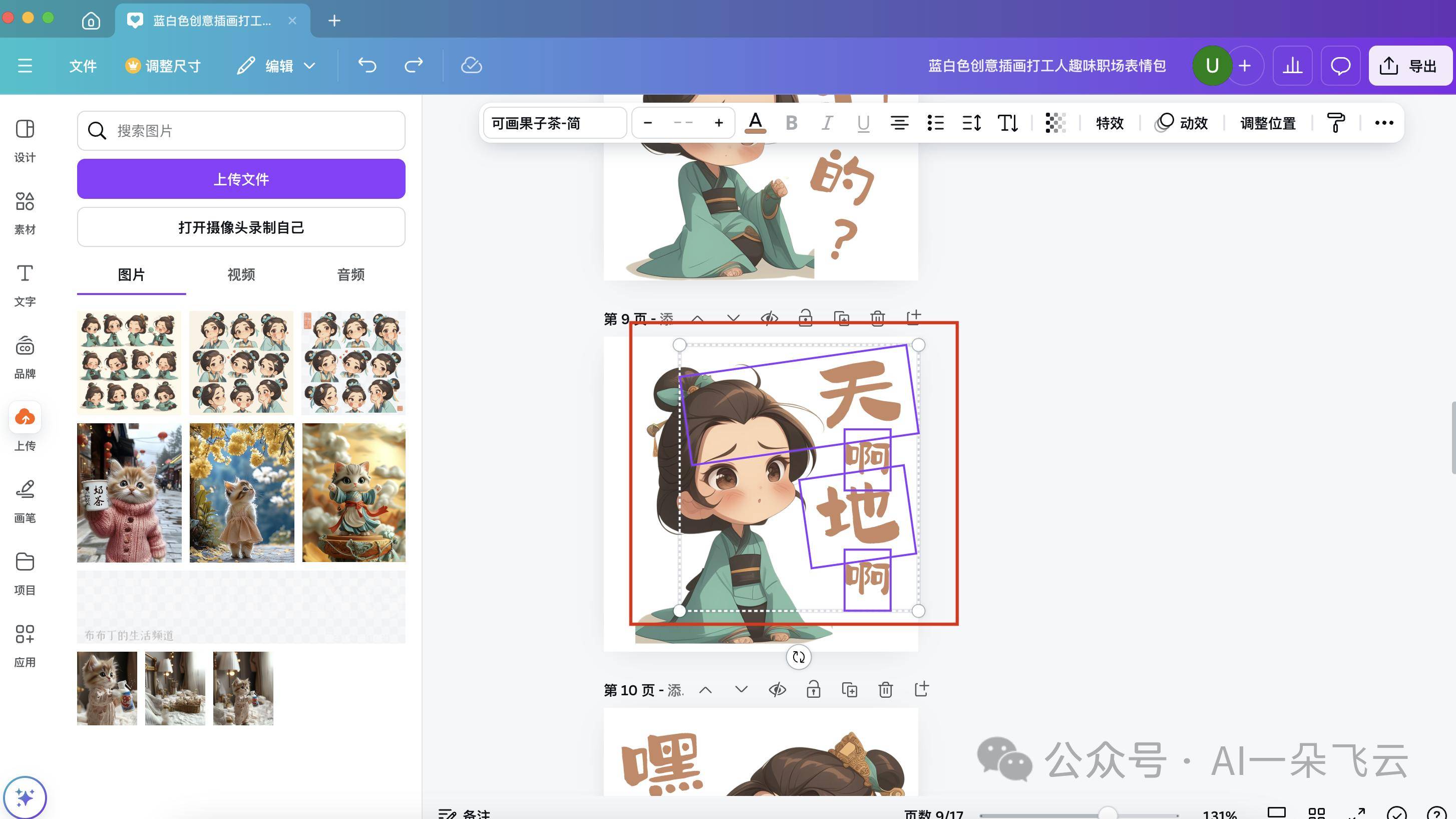Click the undo icon in the top bar
1456x819 pixels.
pos(368,65)
